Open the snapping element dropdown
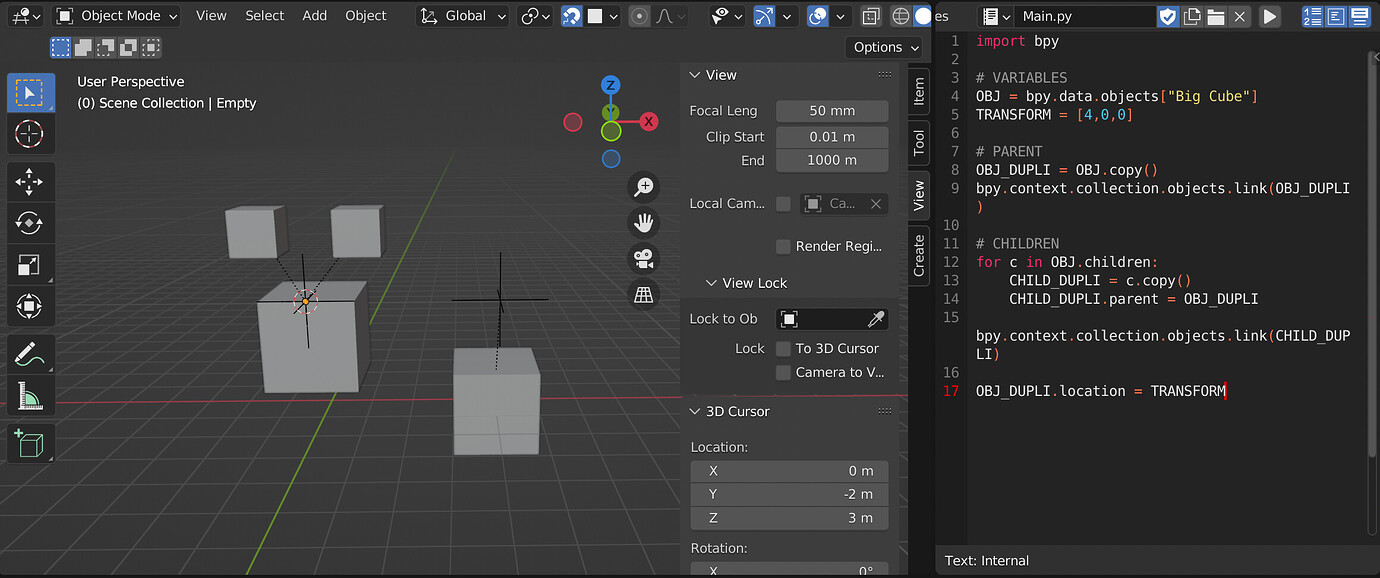Screen dimensions: 1380x578 pyautogui.click(x=603, y=16)
